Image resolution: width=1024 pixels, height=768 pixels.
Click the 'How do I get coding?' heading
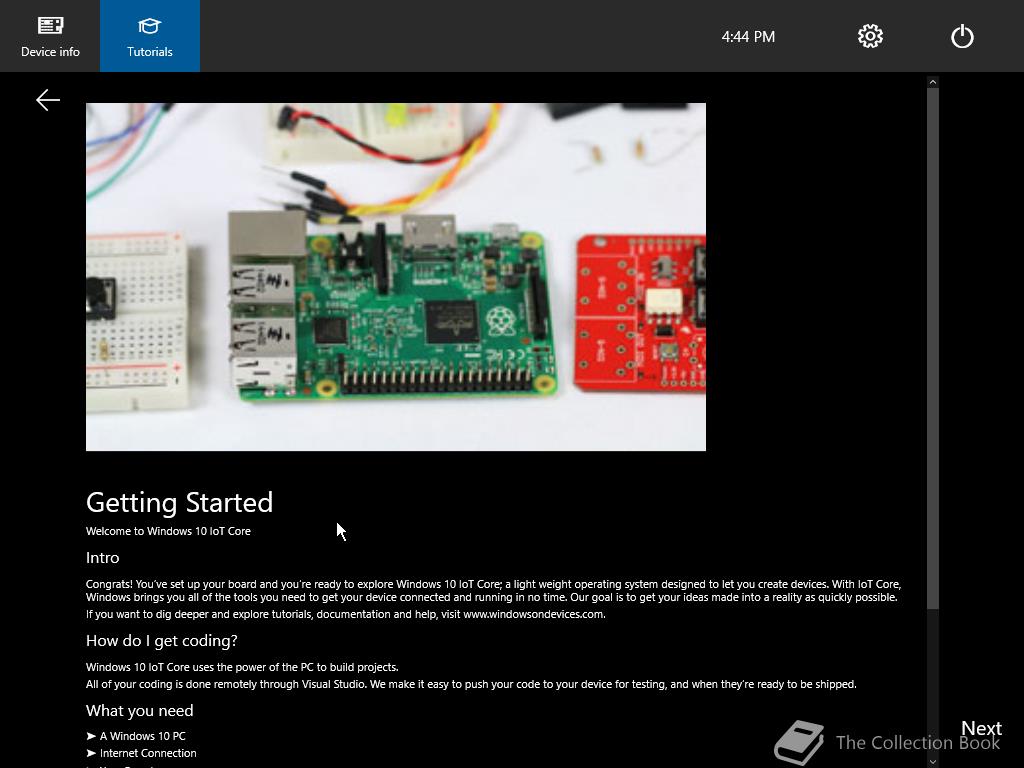[x=162, y=641]
